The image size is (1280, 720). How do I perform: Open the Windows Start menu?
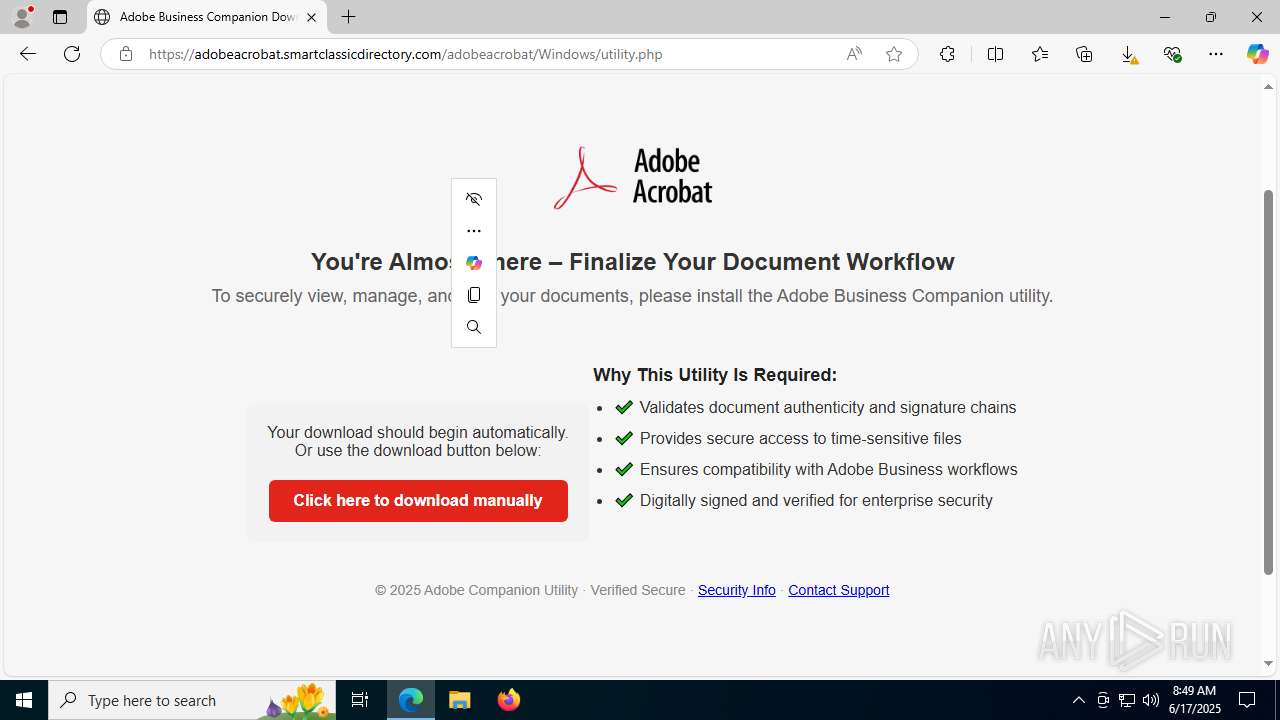(x=24, y=700)
